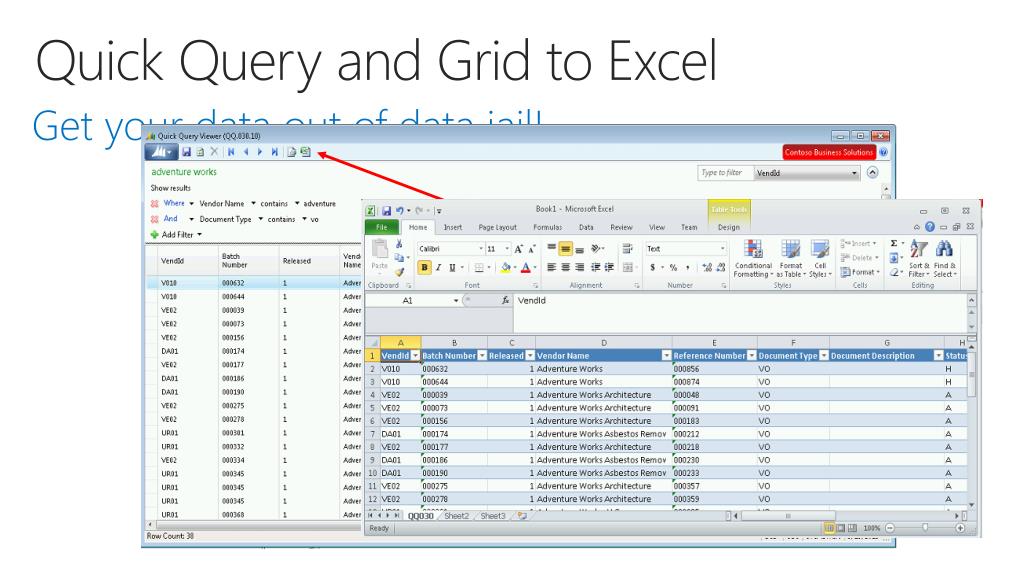Click the Paste button in Excel

pyautogui.click(x=380, y=255)
